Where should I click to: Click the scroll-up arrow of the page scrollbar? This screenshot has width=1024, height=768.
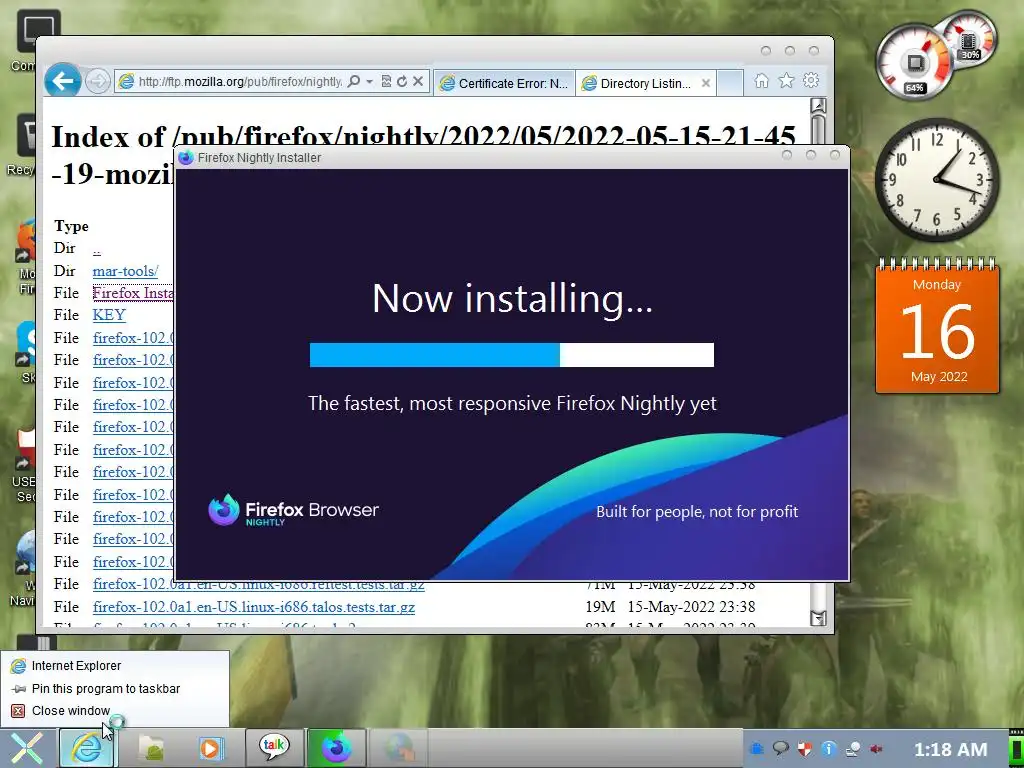(x=818, y=106)
